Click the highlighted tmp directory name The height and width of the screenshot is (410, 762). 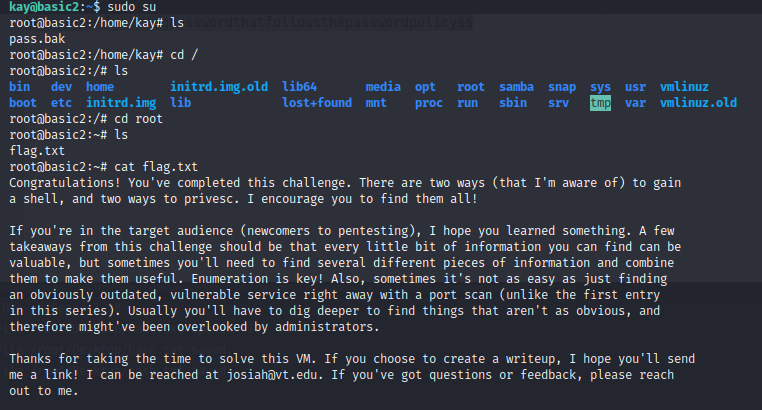point(600,103)
